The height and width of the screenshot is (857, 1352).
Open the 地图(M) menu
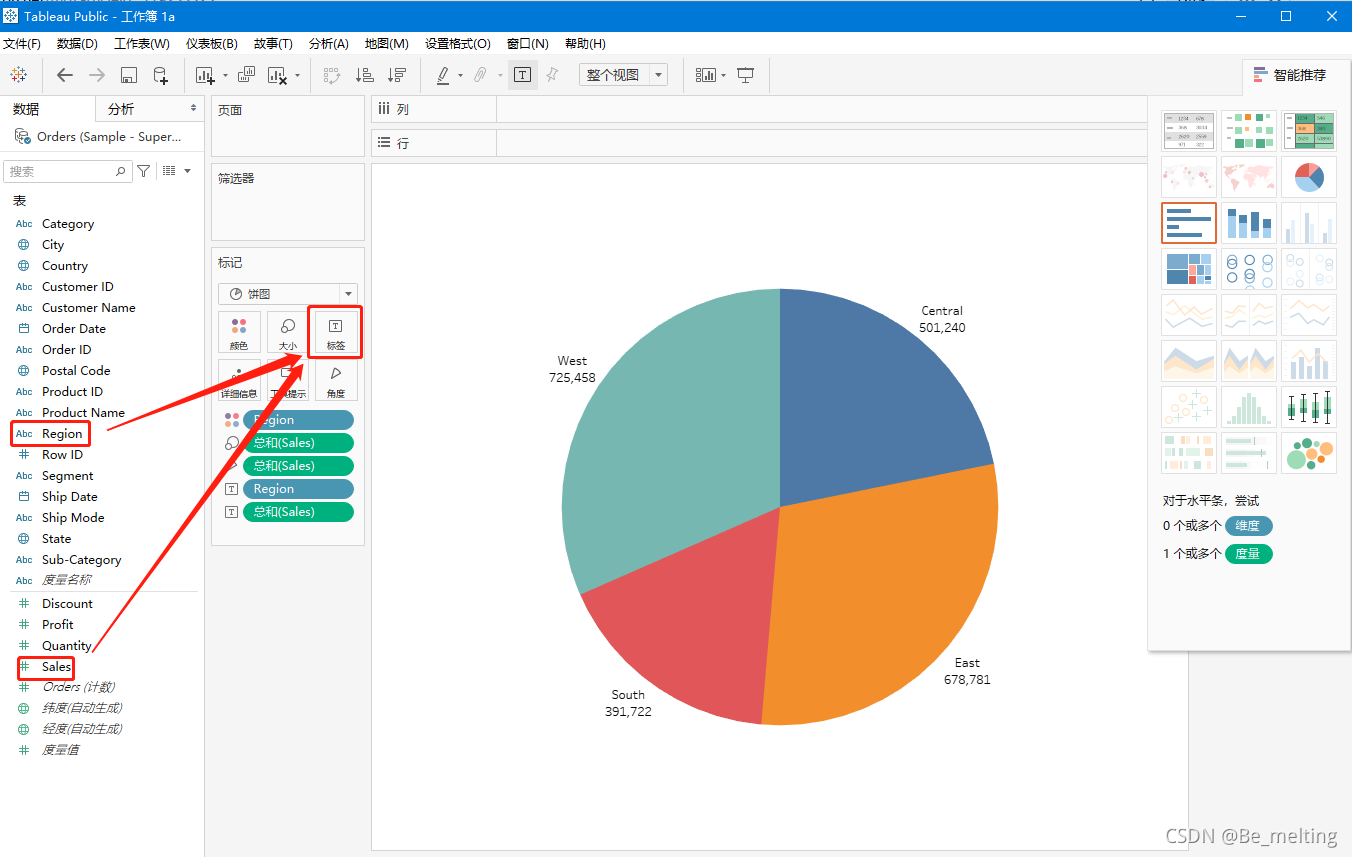387,44
